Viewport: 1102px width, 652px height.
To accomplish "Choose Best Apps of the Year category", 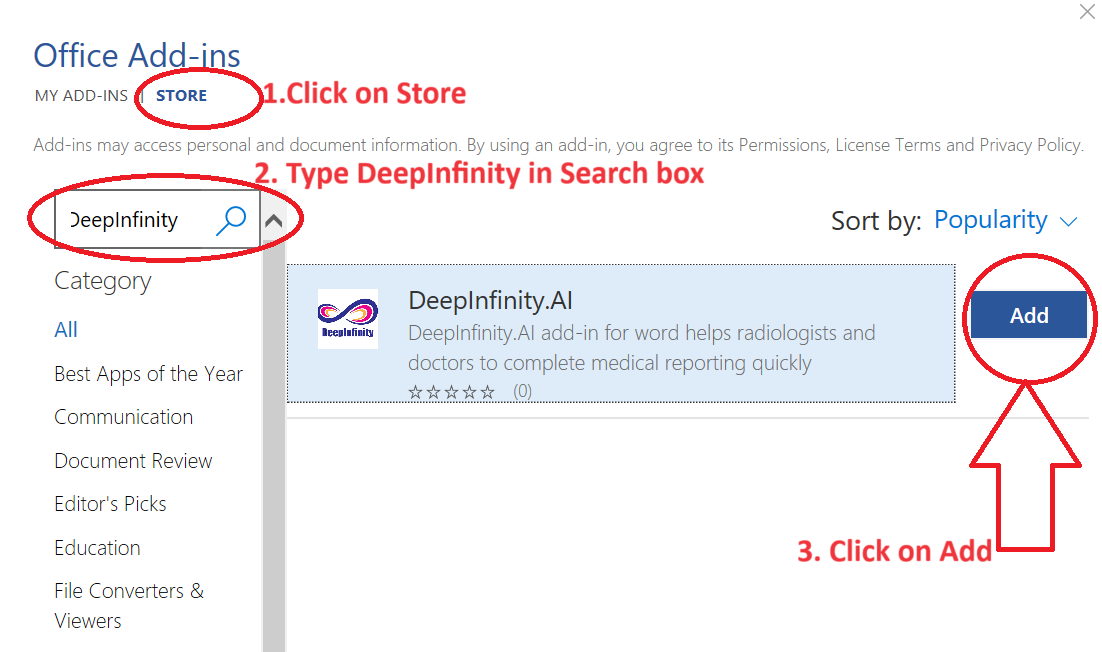I will pos(148,374).
